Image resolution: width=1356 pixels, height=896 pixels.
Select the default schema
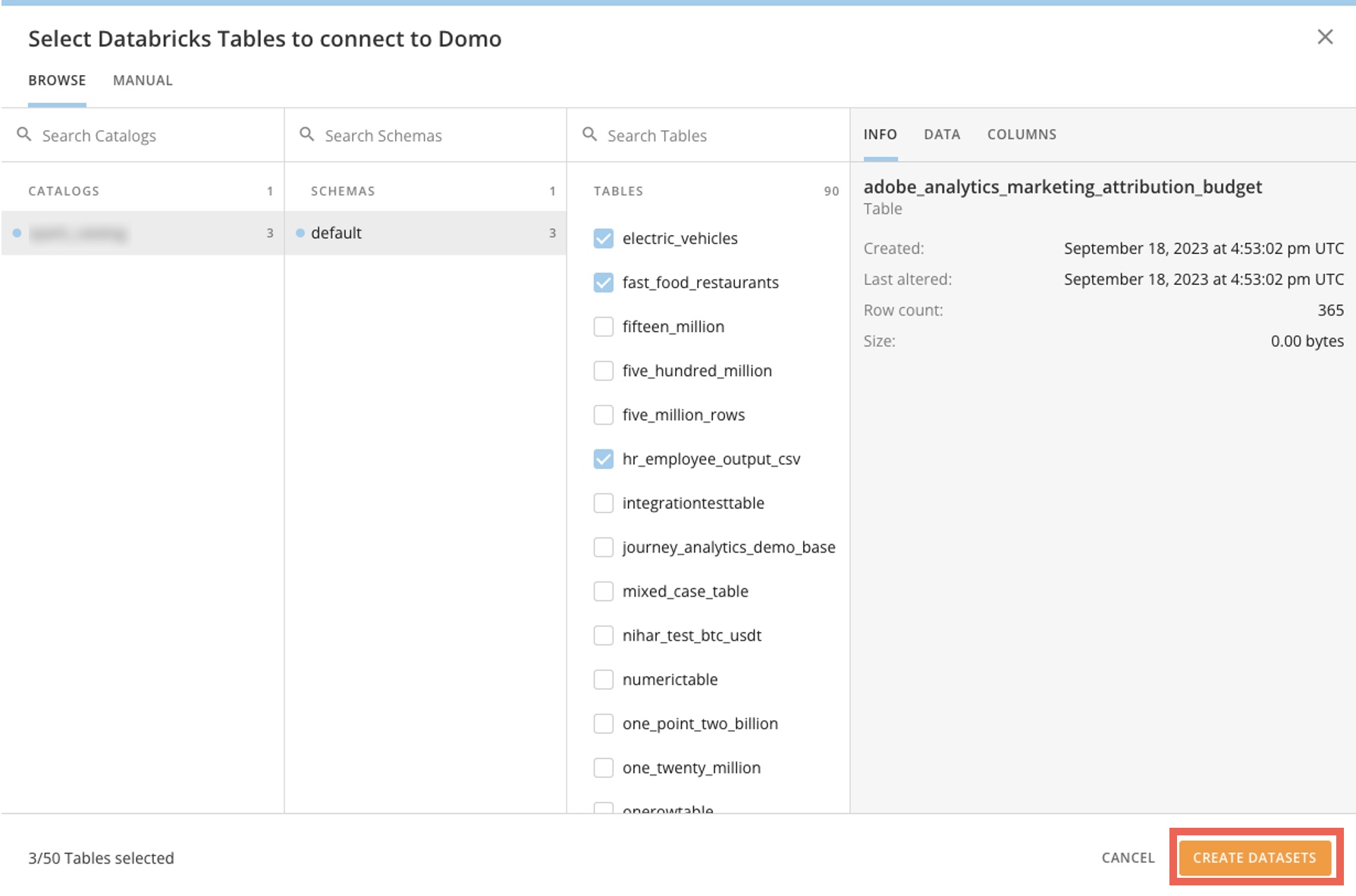click(336, 233)
